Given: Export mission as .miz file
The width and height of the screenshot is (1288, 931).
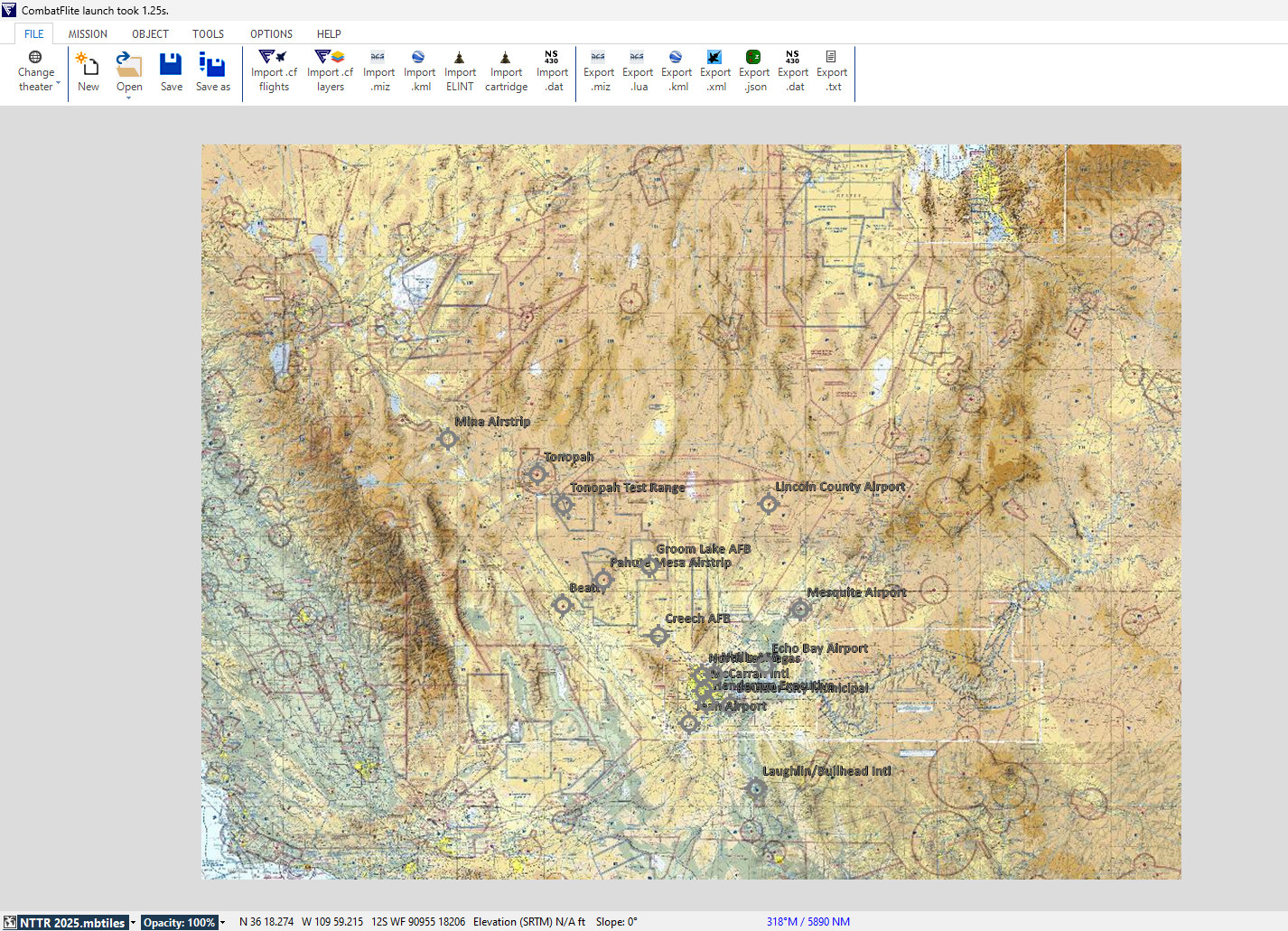Looking at the screenshot, I should 599,70.
